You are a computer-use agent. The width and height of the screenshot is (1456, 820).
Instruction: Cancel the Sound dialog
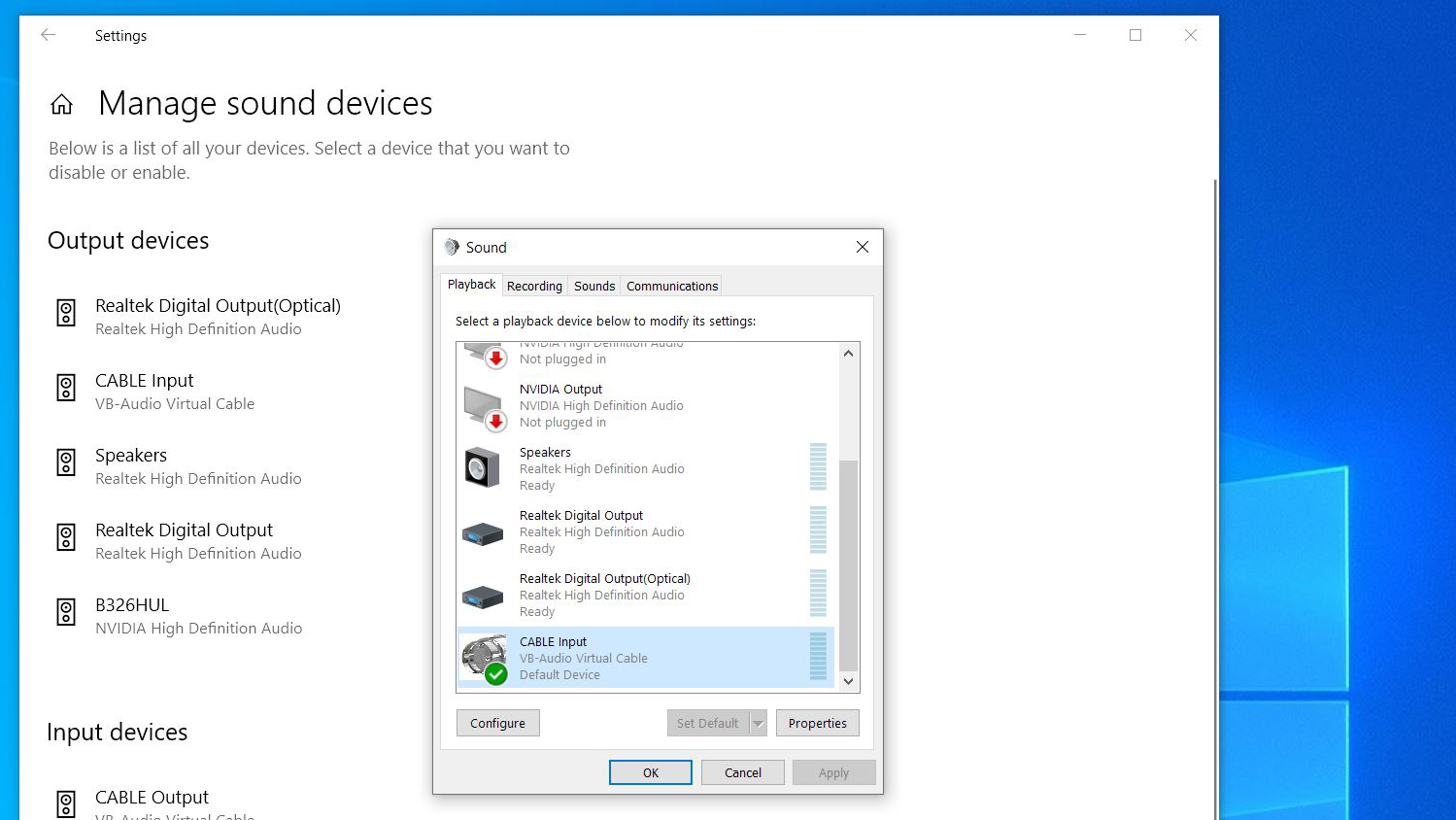tap(743, 772)
